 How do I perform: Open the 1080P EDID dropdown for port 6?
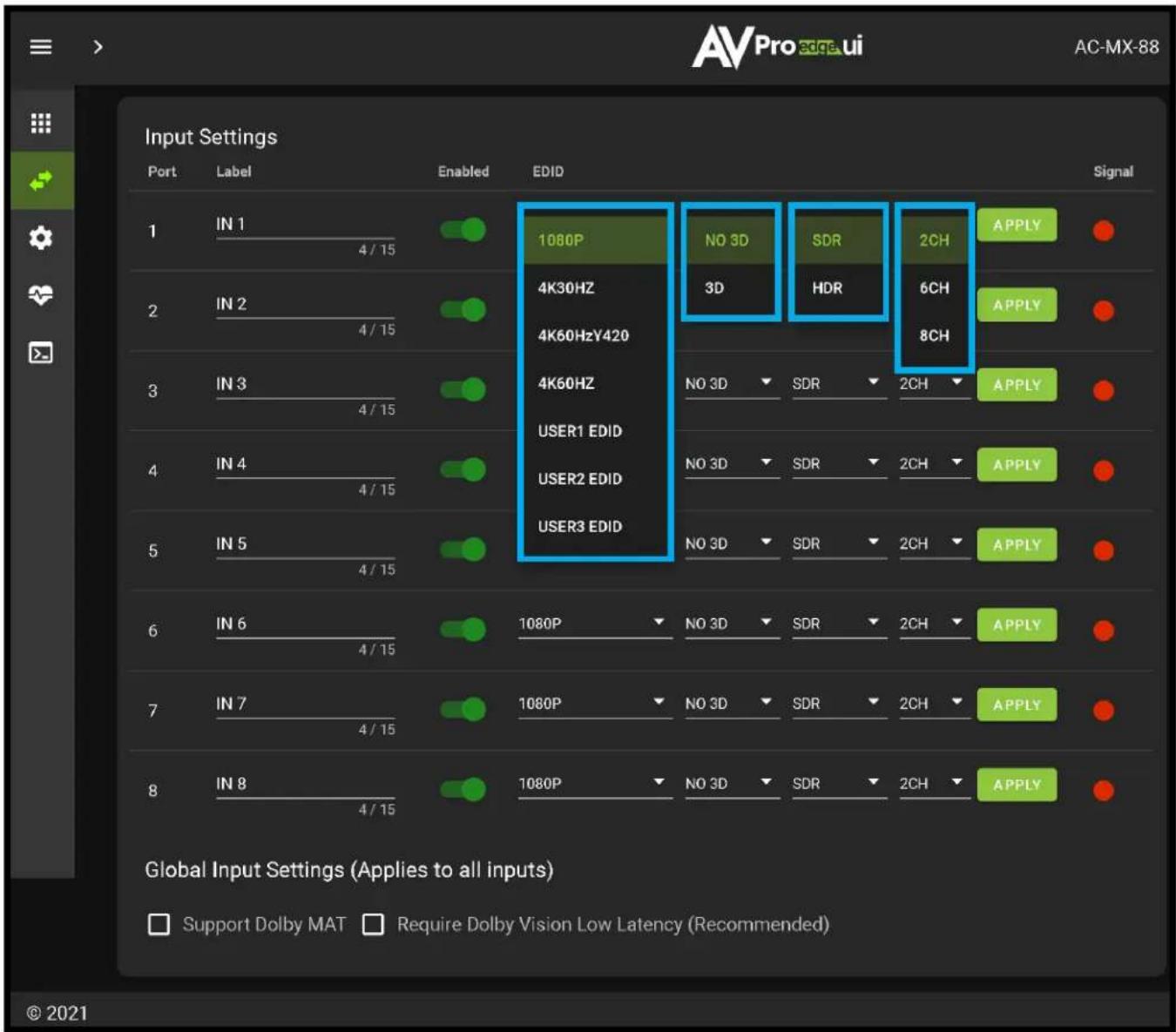[x=595, y=624]
